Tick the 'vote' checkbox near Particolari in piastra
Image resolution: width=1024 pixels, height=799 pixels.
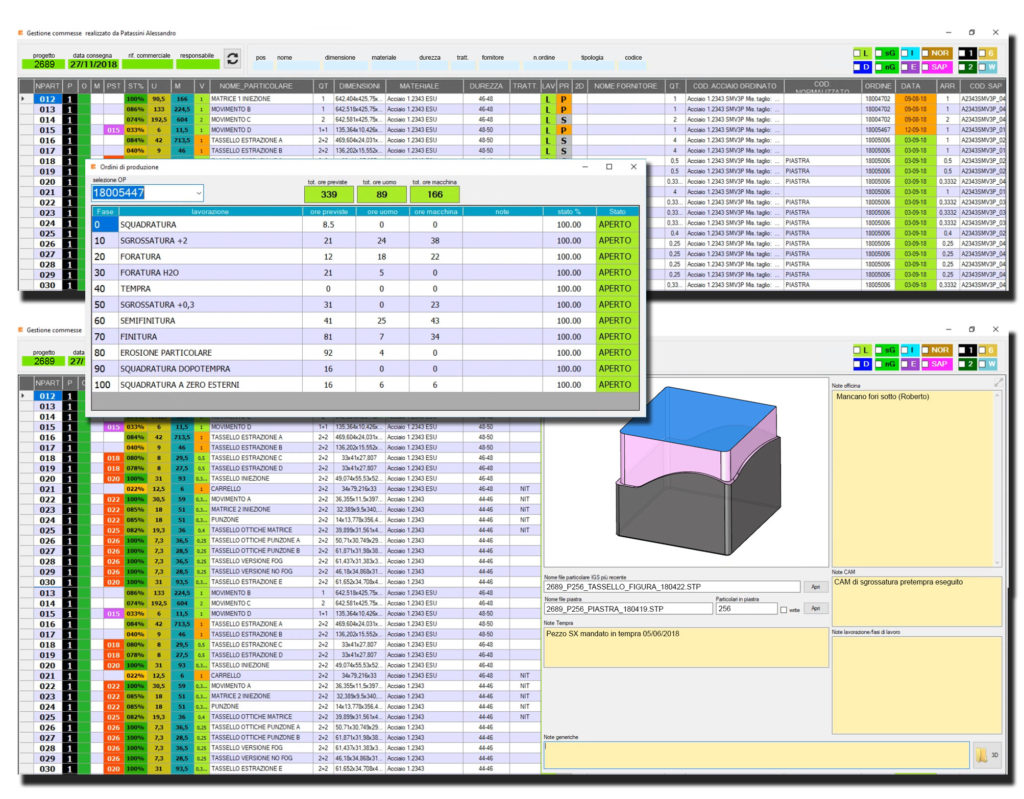783,609
